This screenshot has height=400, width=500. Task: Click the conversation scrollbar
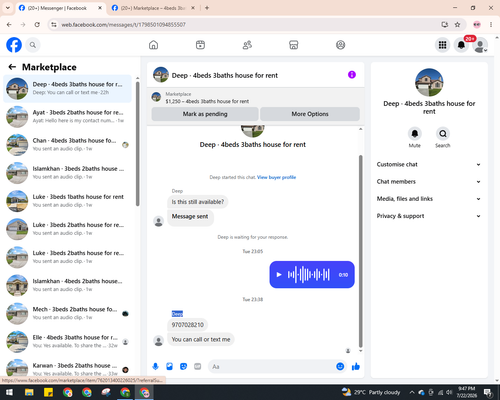point(360,252)
